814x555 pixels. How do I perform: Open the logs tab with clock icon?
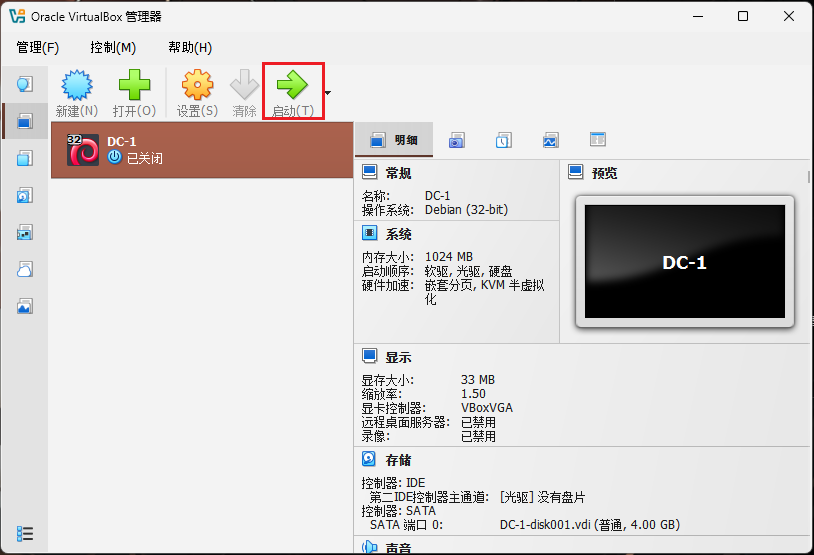pos(504,140)
